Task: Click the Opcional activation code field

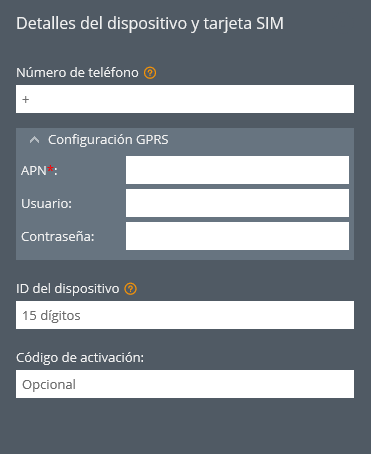Action: (x=185, y=384)
